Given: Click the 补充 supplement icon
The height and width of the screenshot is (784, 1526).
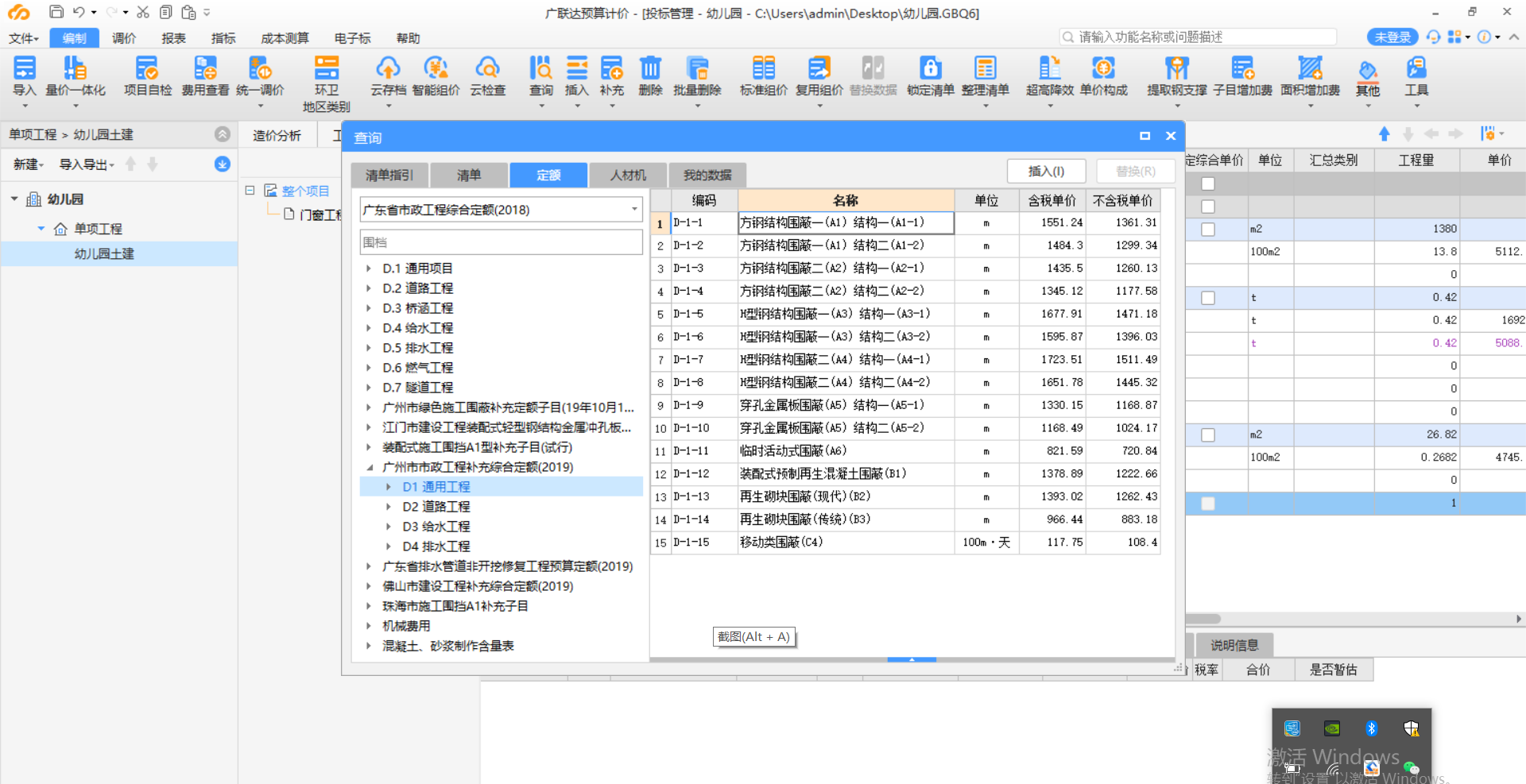Looking at the screenshot, I should pyautogui.click(x=611, y=77).
